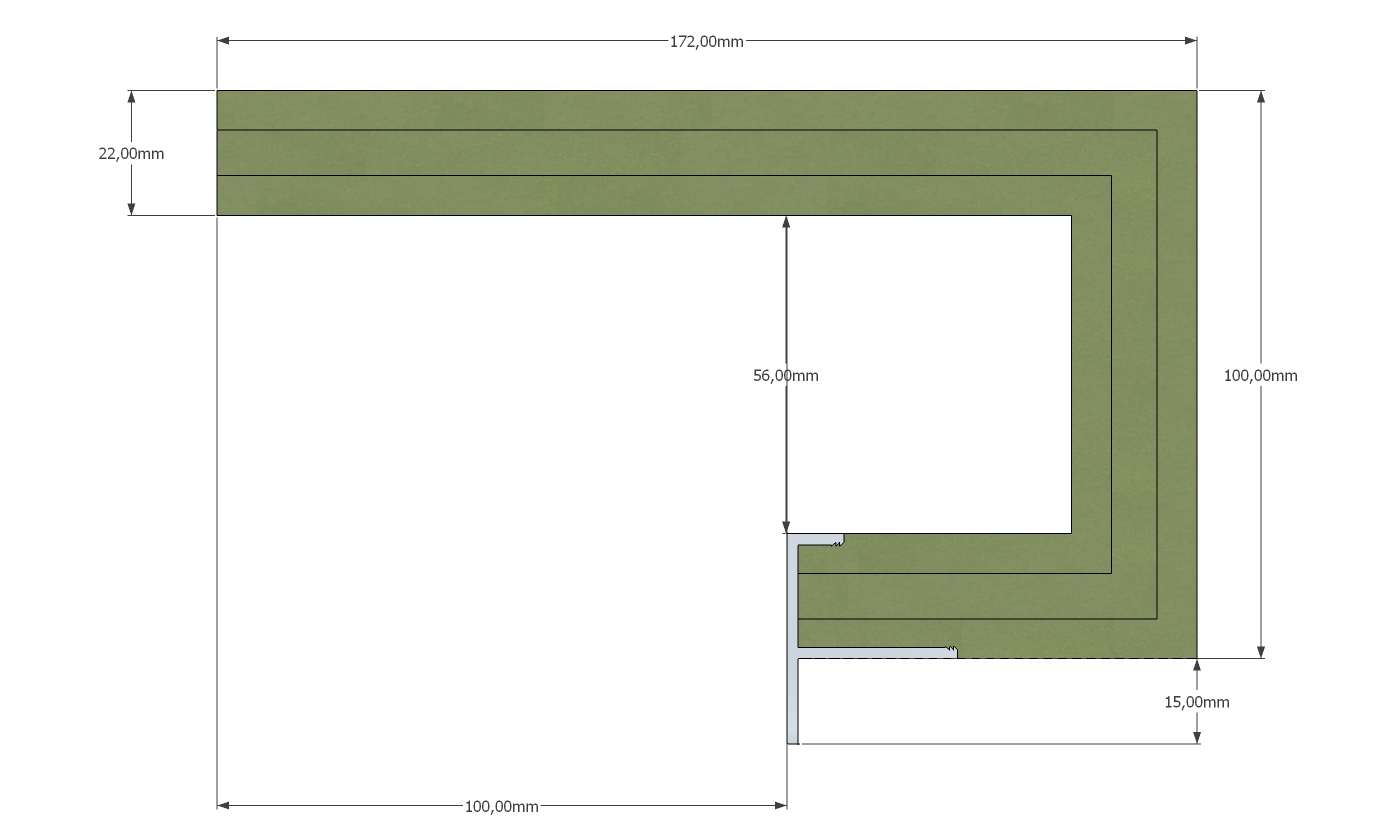Select the 56,00mm dimension label

785,376
